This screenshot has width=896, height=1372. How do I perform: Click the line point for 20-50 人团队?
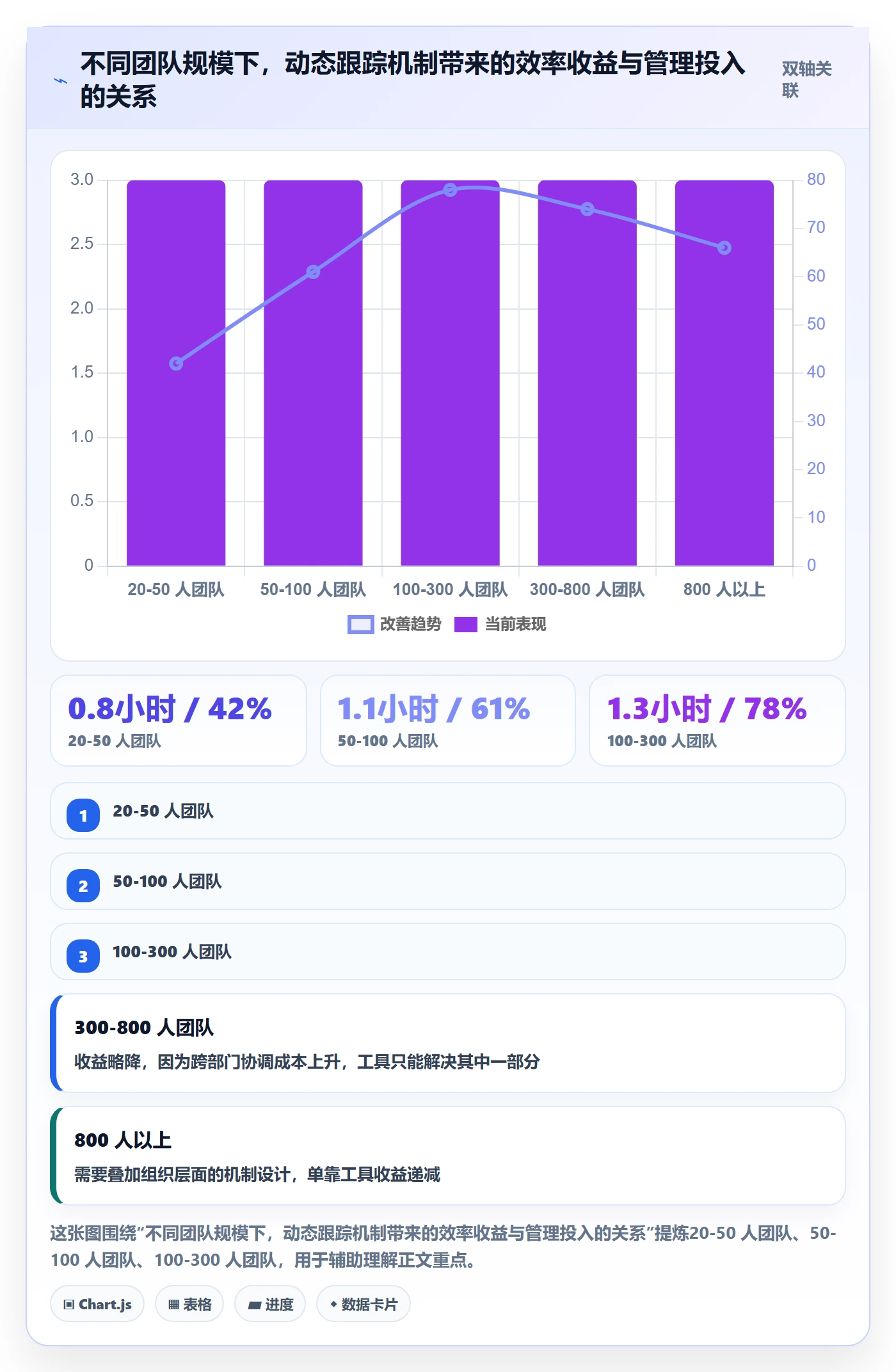pos(176,363)
